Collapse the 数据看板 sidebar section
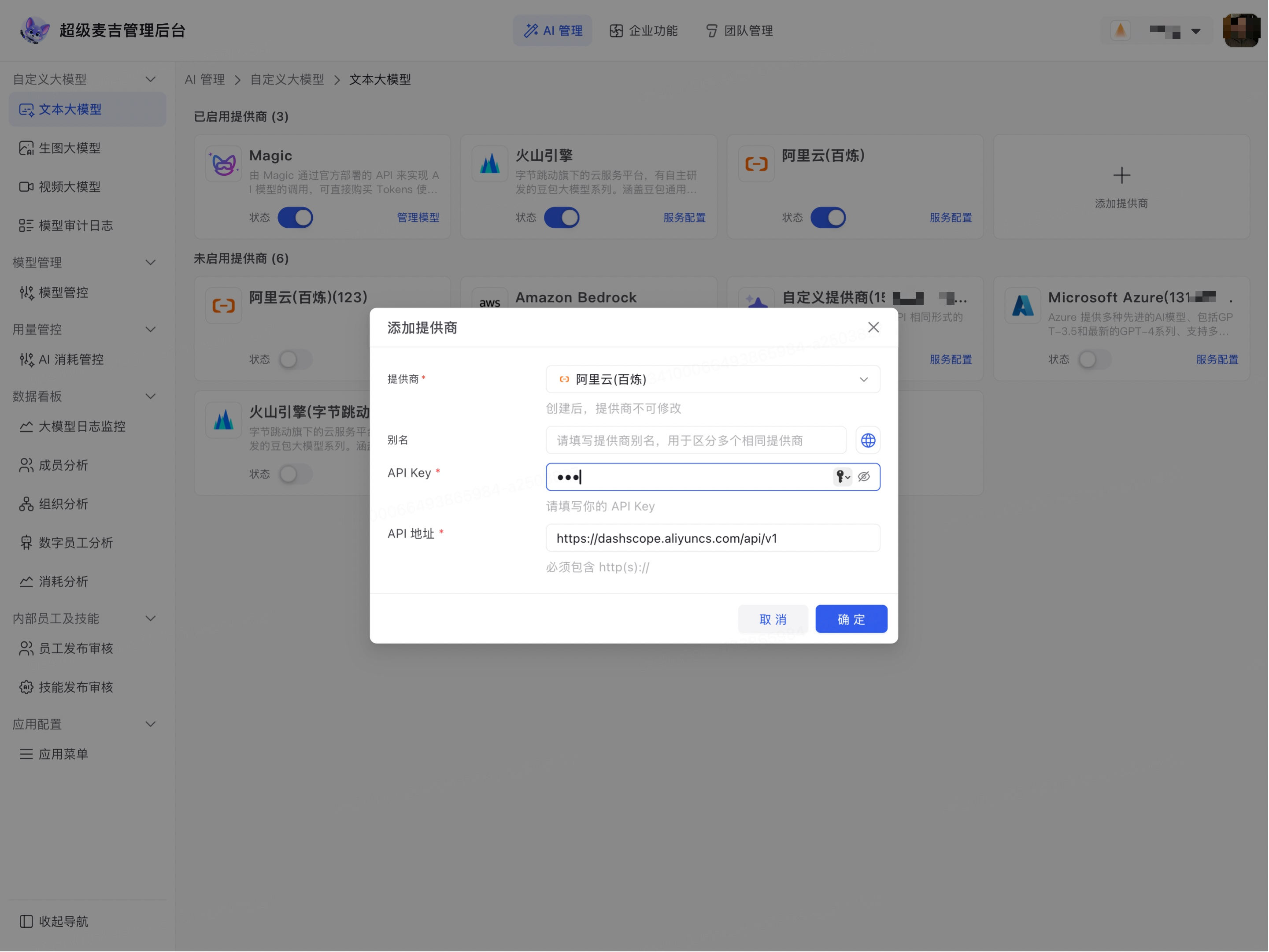The width and height of the screenshot is (1269, 952). tap(150, 396)
